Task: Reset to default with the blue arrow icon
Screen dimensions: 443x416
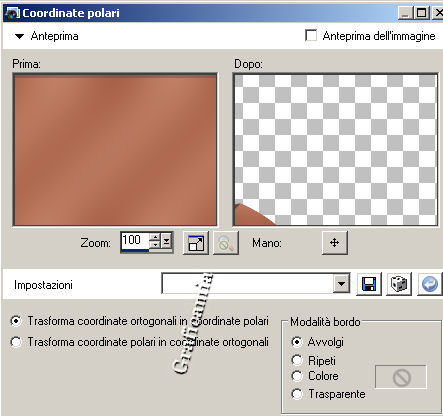Action: [x=430, y=284]
